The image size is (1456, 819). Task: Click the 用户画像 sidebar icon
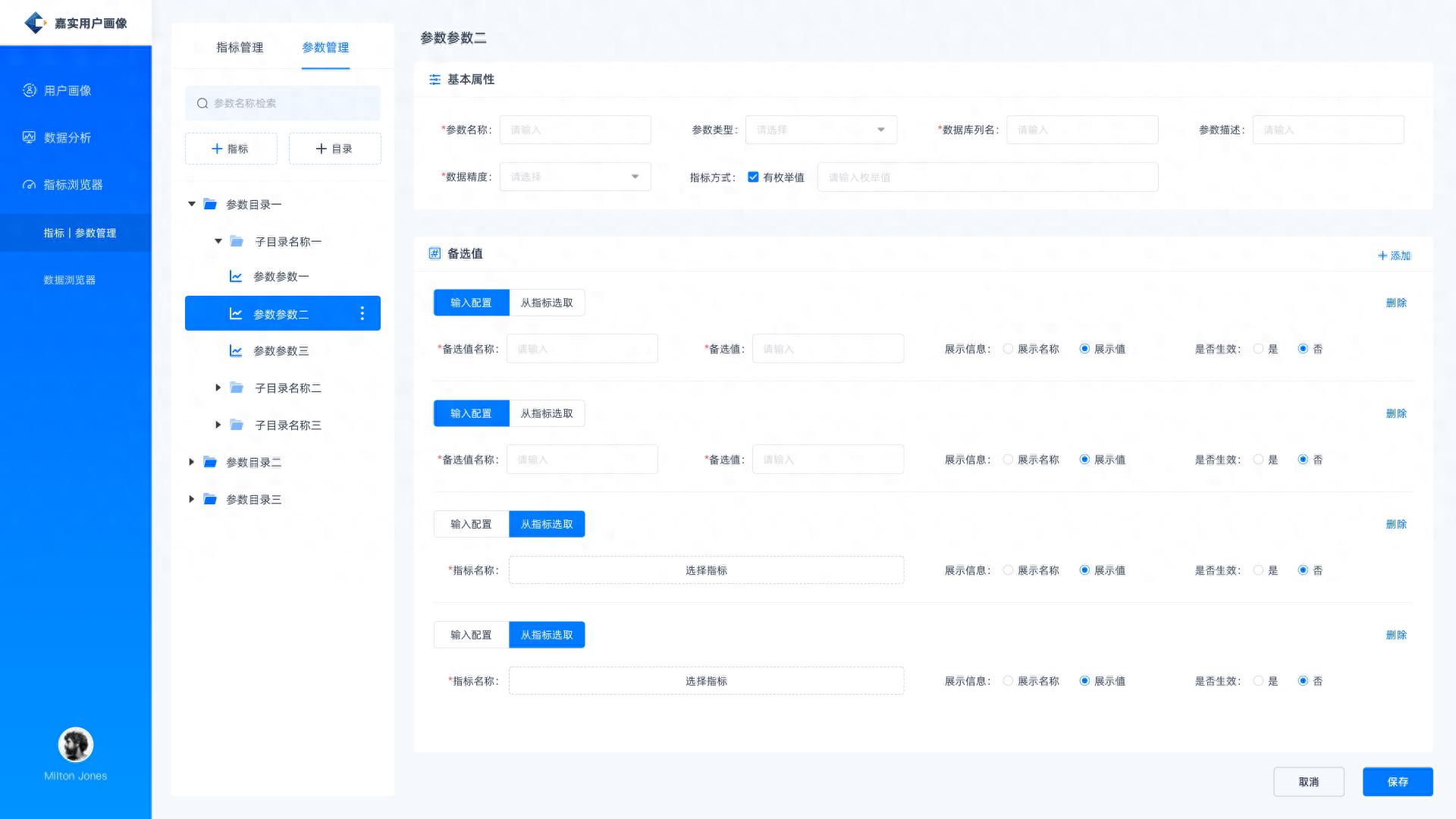(x=30, y=90)
